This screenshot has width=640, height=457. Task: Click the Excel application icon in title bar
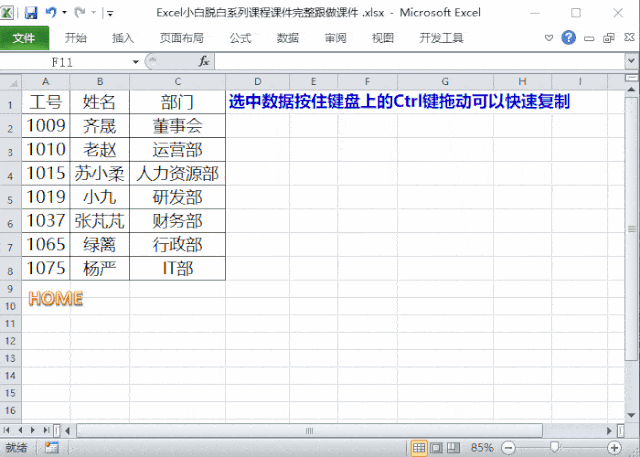[x=7, y=13]
